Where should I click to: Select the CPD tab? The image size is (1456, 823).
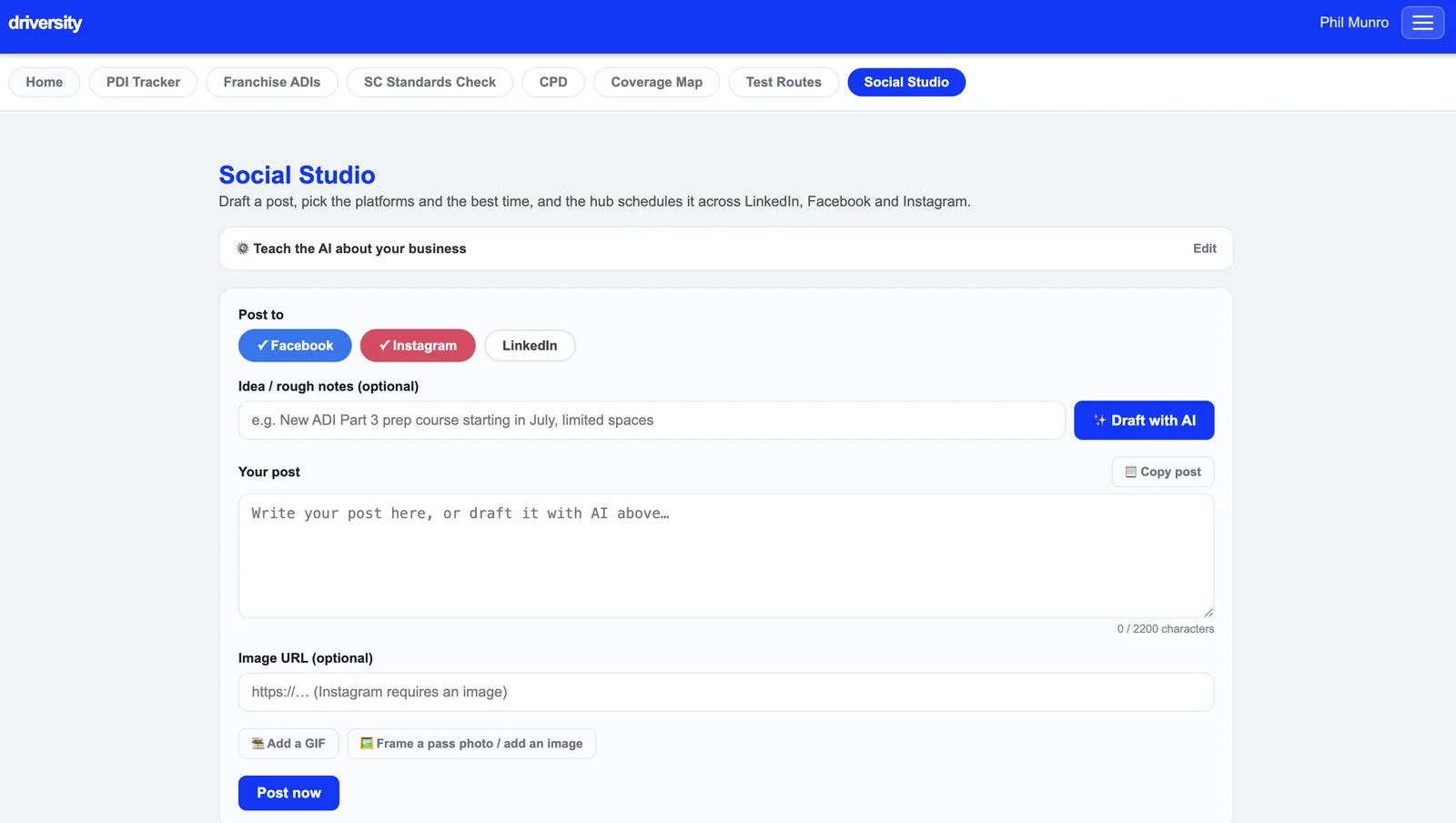pos(553,82)
